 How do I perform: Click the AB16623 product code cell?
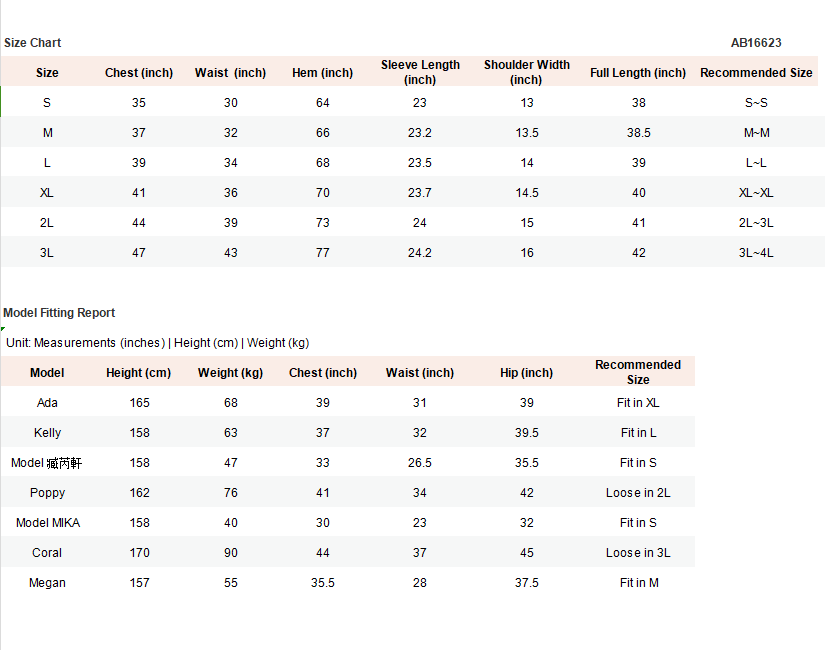[x=756, y=43]
